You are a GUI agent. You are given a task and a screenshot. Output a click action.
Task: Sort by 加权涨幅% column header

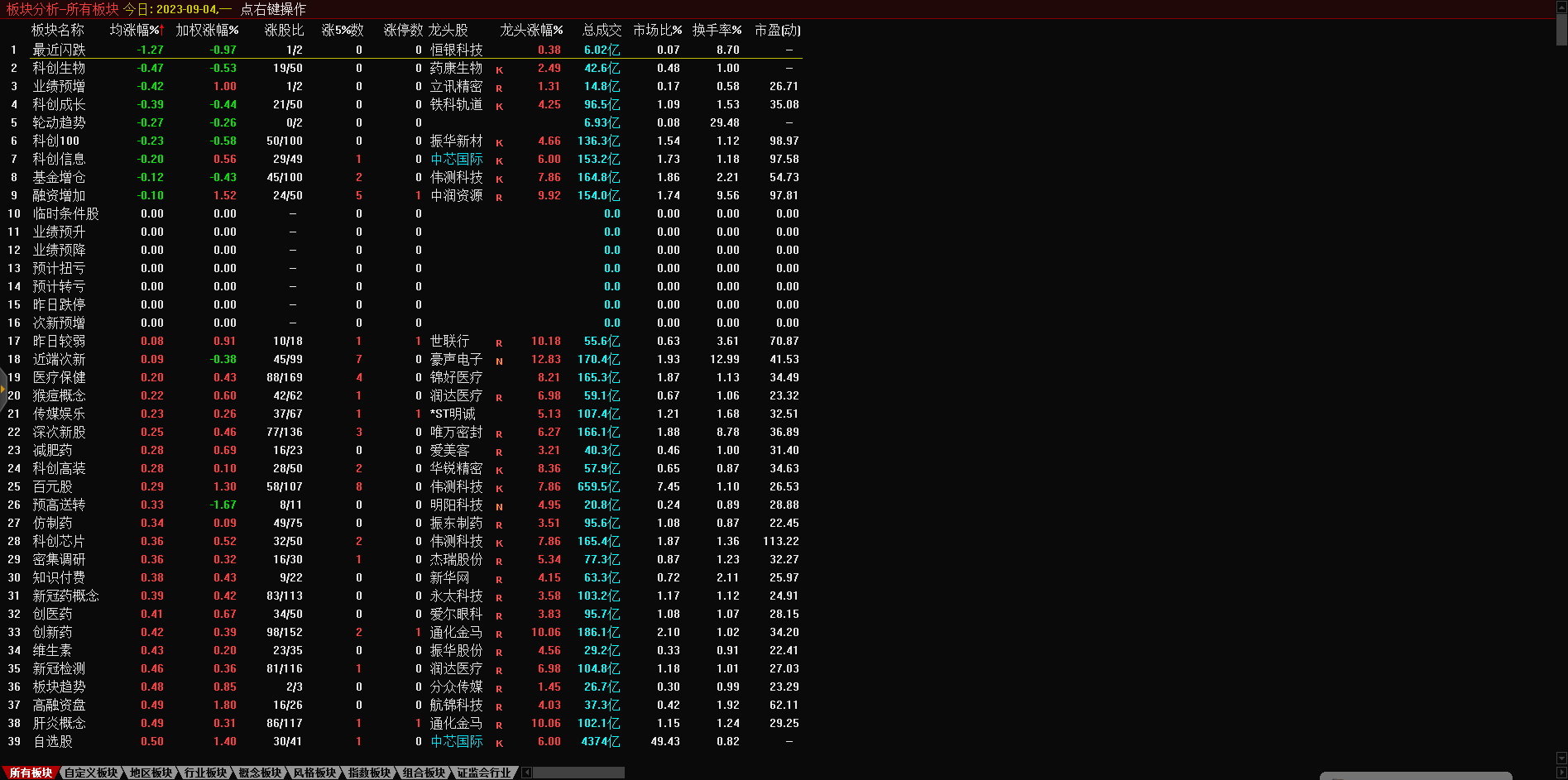tap(207, 30)
